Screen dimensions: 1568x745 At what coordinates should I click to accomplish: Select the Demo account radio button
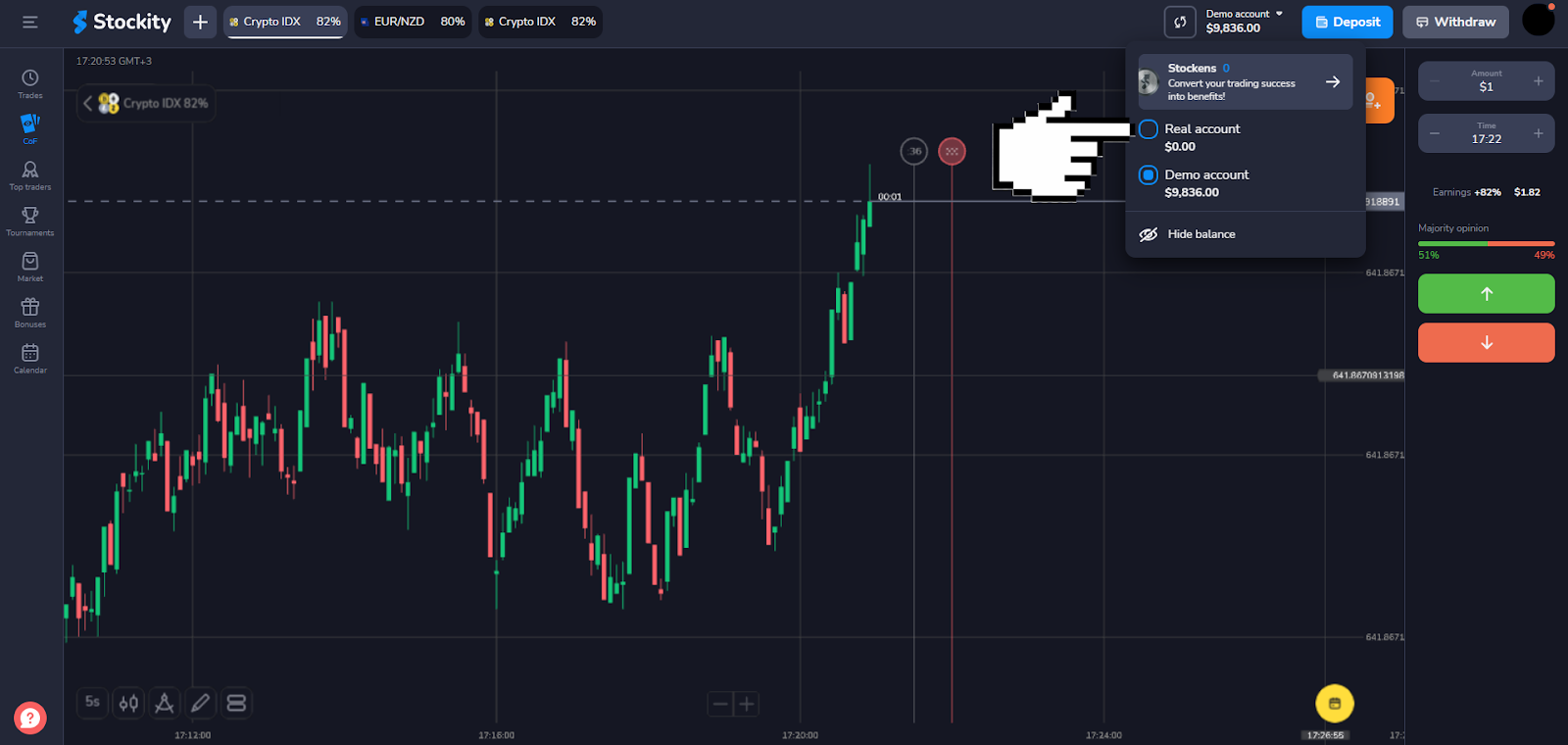pos(1149,175)
